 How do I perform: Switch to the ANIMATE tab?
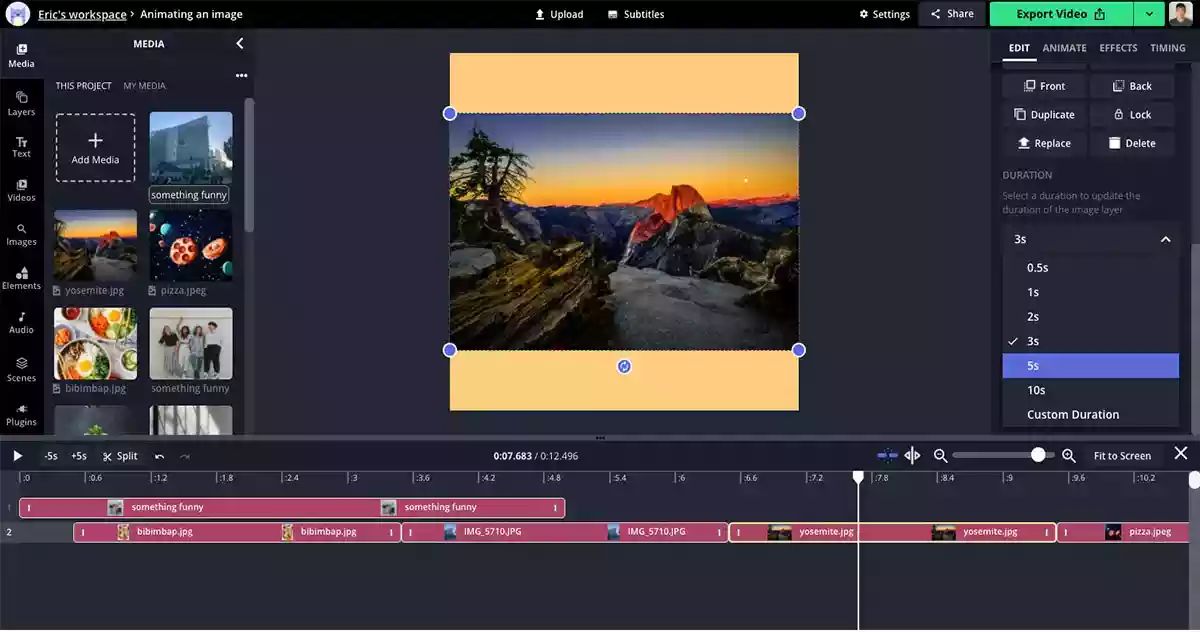coord(1064,48)
